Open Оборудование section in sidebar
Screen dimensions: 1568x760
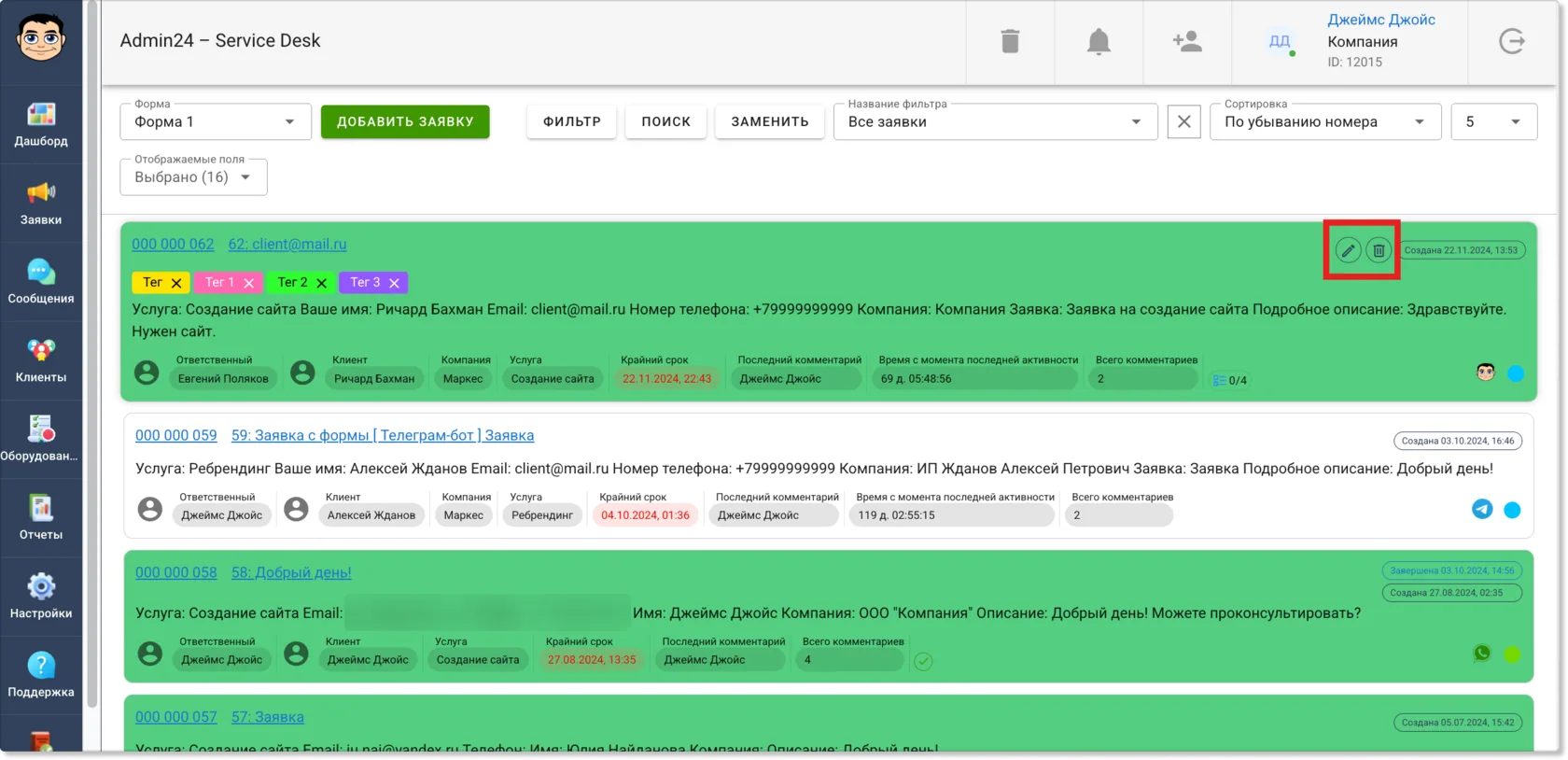point(41,440)
